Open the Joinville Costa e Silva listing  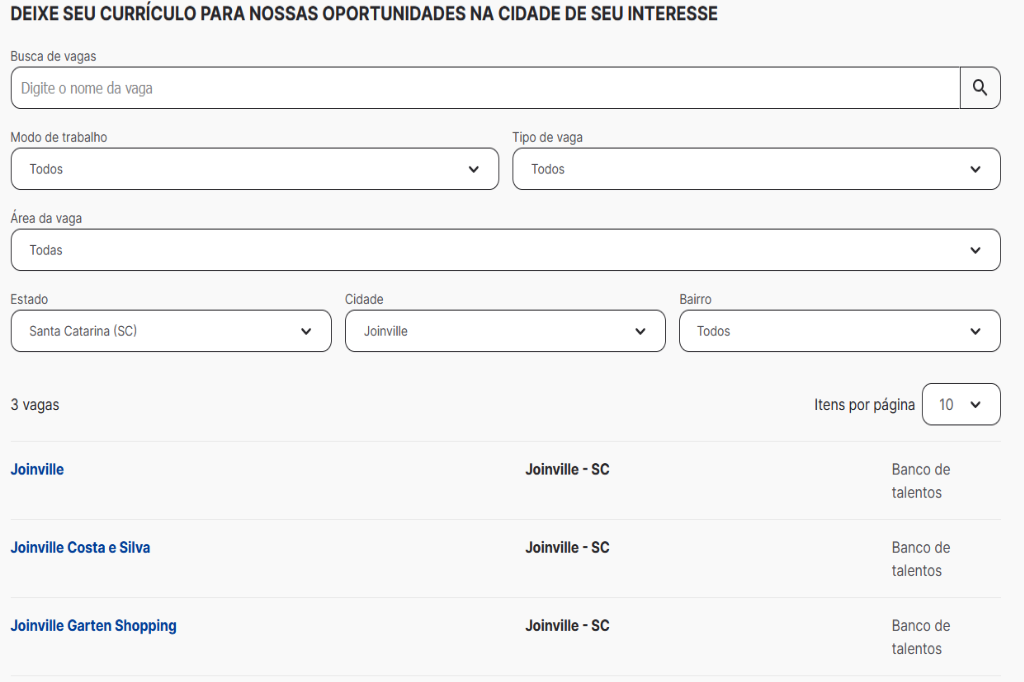point(80,547)
